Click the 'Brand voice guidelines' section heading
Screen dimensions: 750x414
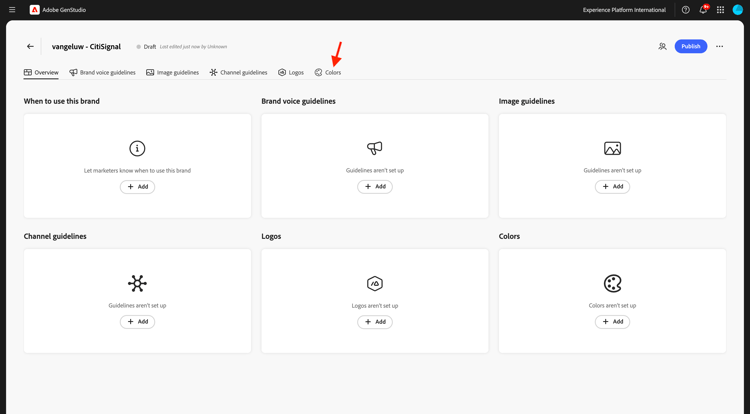(x=298, y=101)
